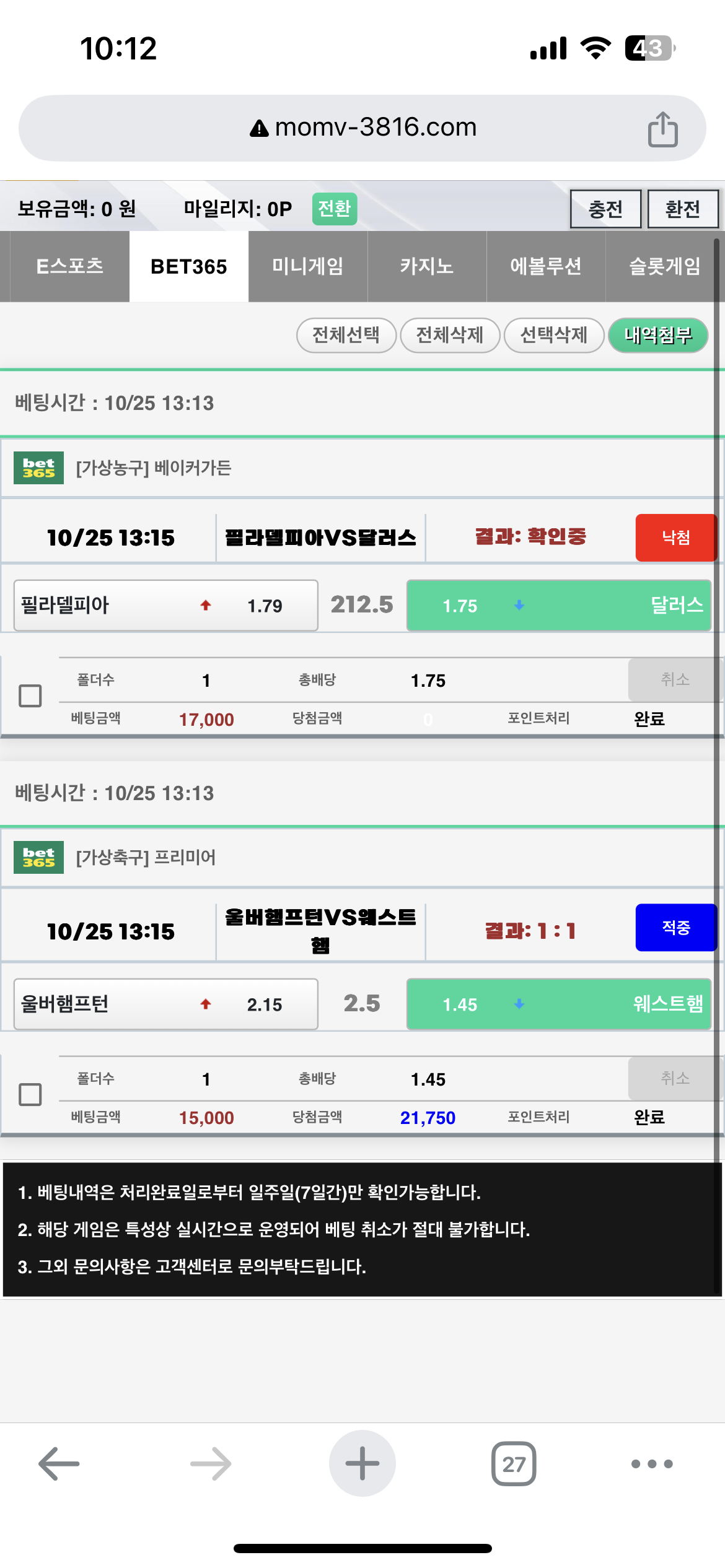
Task: Click the 전체선택 button
Action: click(x=346, y=335)
